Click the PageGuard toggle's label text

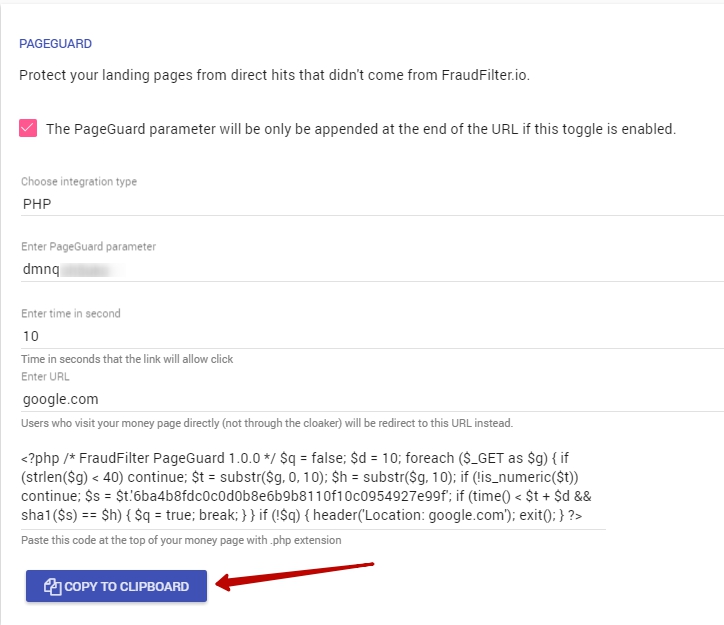pyautogui.click(x=361, y=129)
